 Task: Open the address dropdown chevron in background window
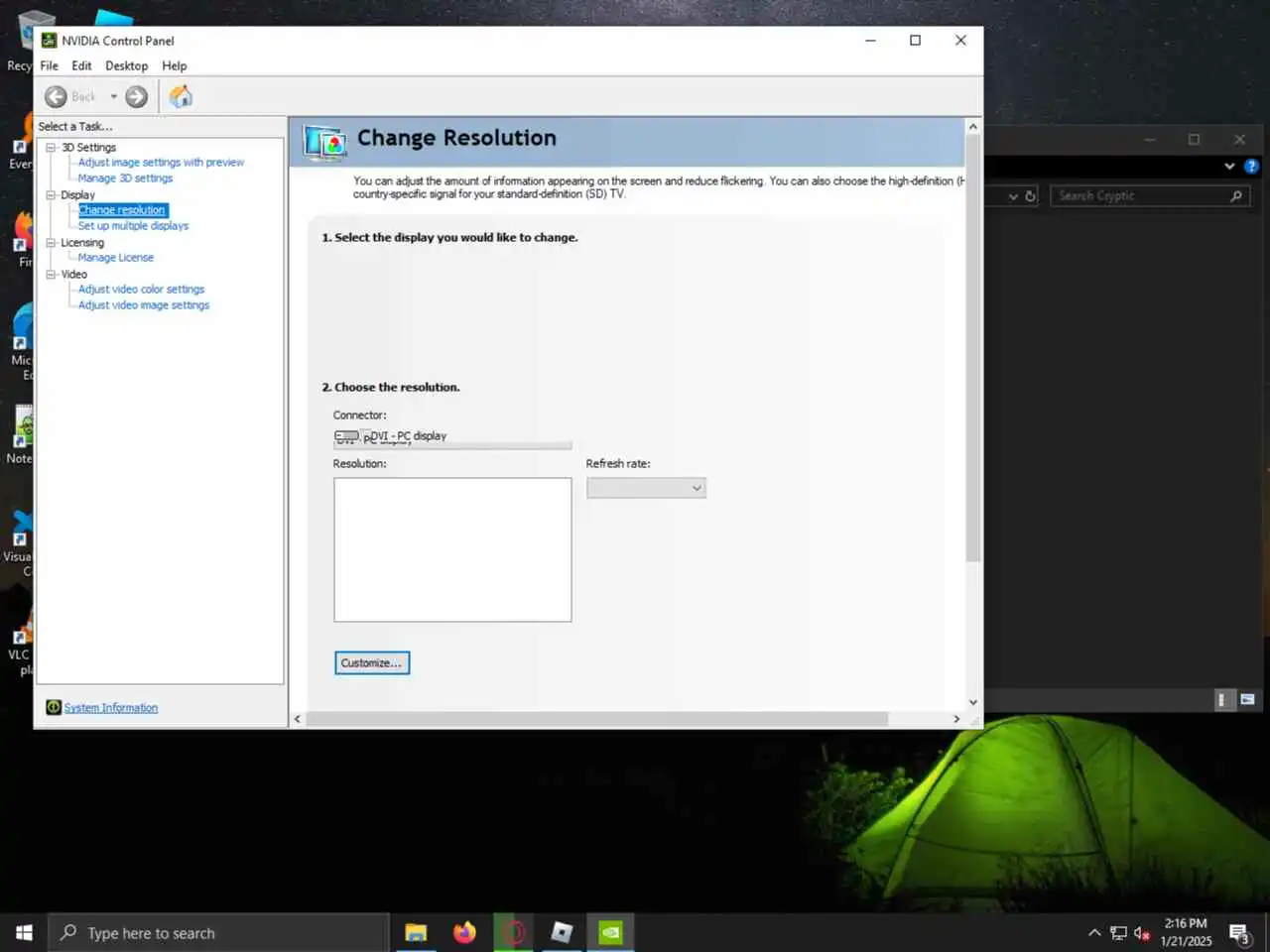tap(1013, 196)
